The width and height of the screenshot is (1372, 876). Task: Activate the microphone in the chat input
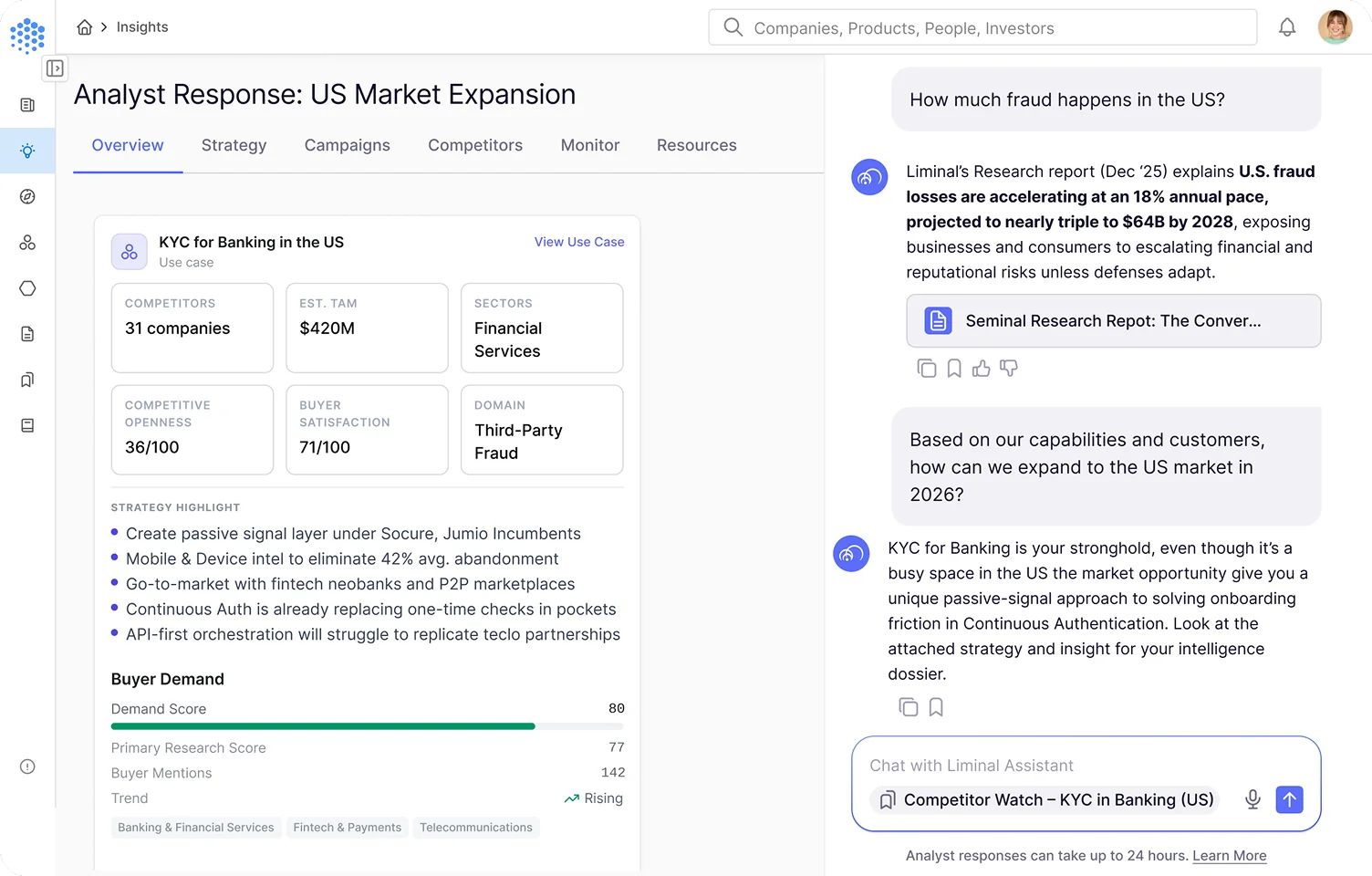point(1252,799)
